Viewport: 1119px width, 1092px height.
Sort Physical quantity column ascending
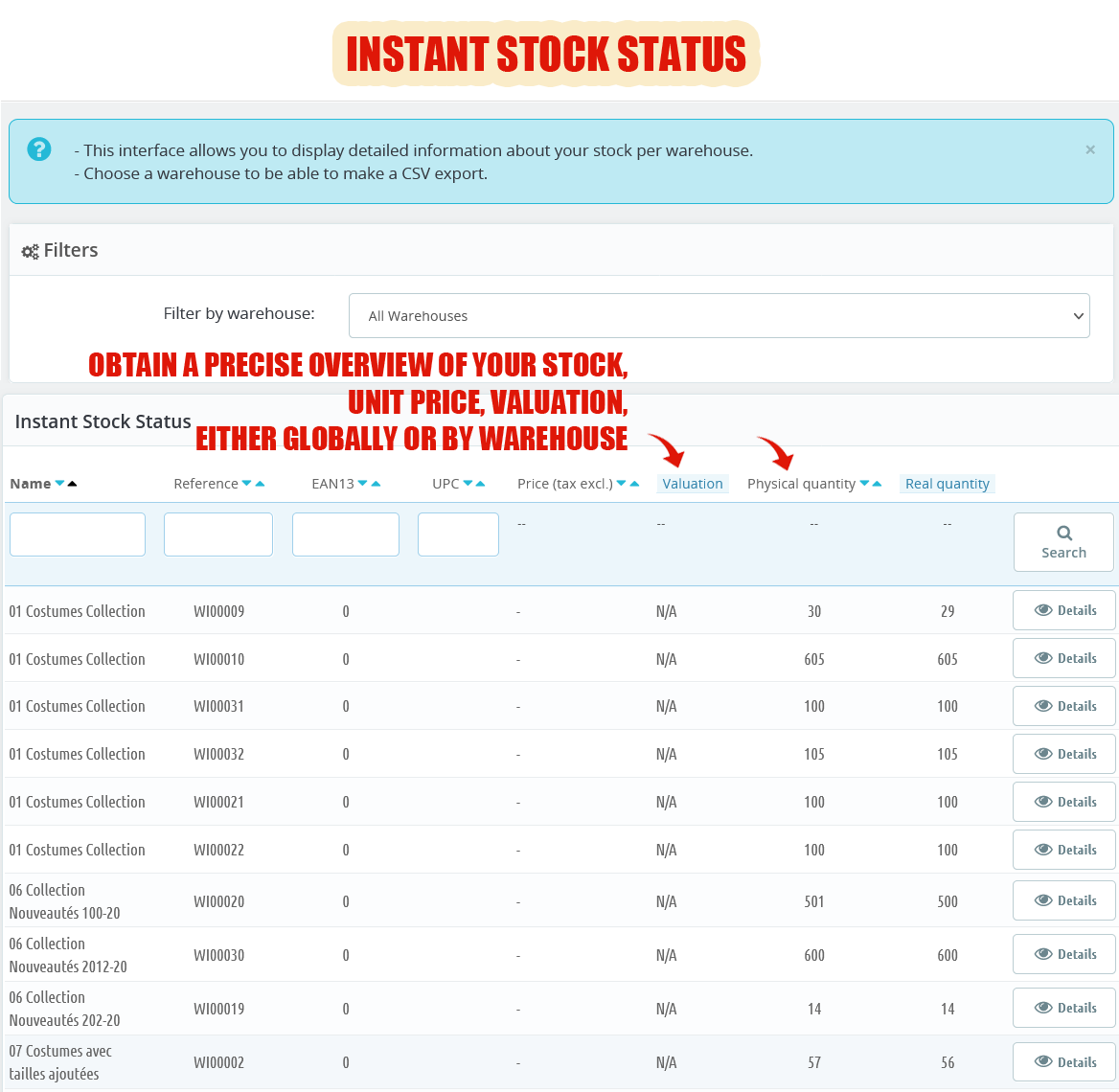click(877, 484)
